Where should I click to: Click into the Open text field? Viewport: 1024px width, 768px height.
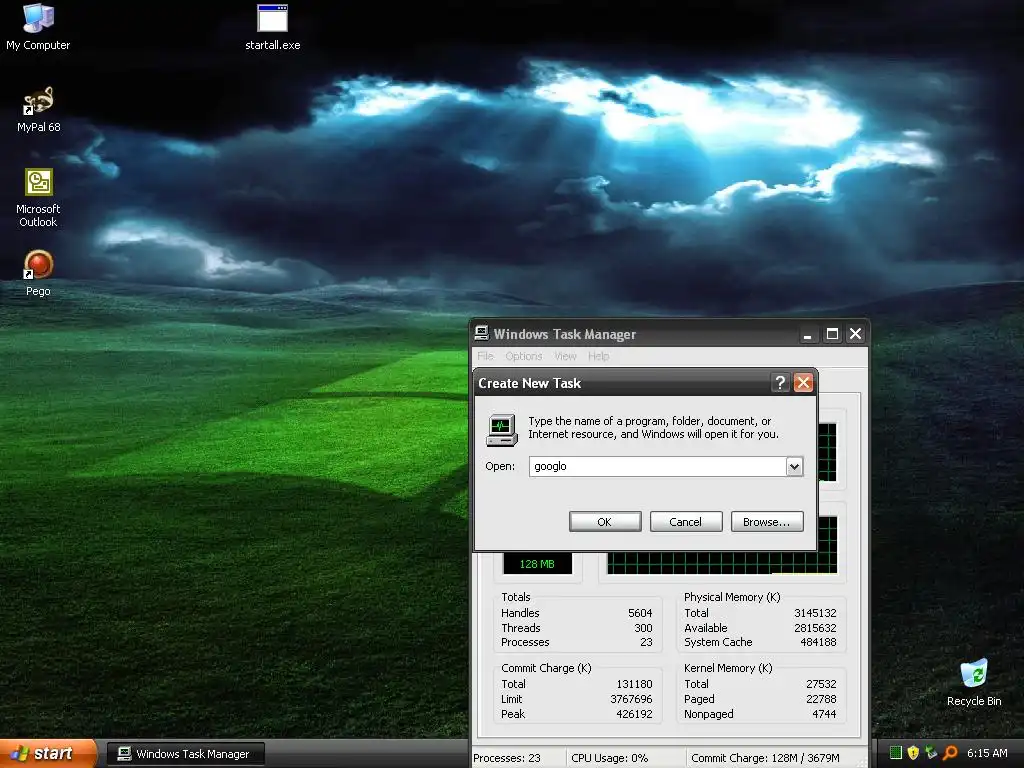[x=658, y=466]
